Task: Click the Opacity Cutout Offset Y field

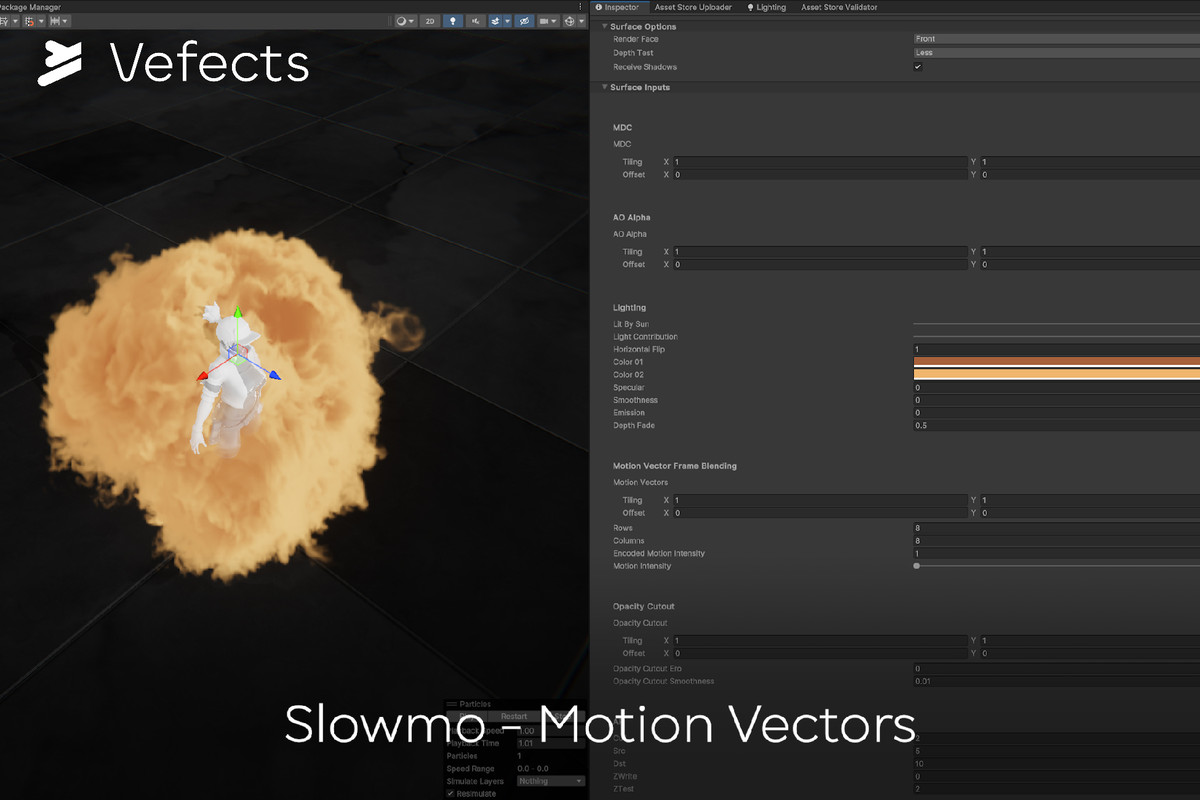Action: point(1089,654)
